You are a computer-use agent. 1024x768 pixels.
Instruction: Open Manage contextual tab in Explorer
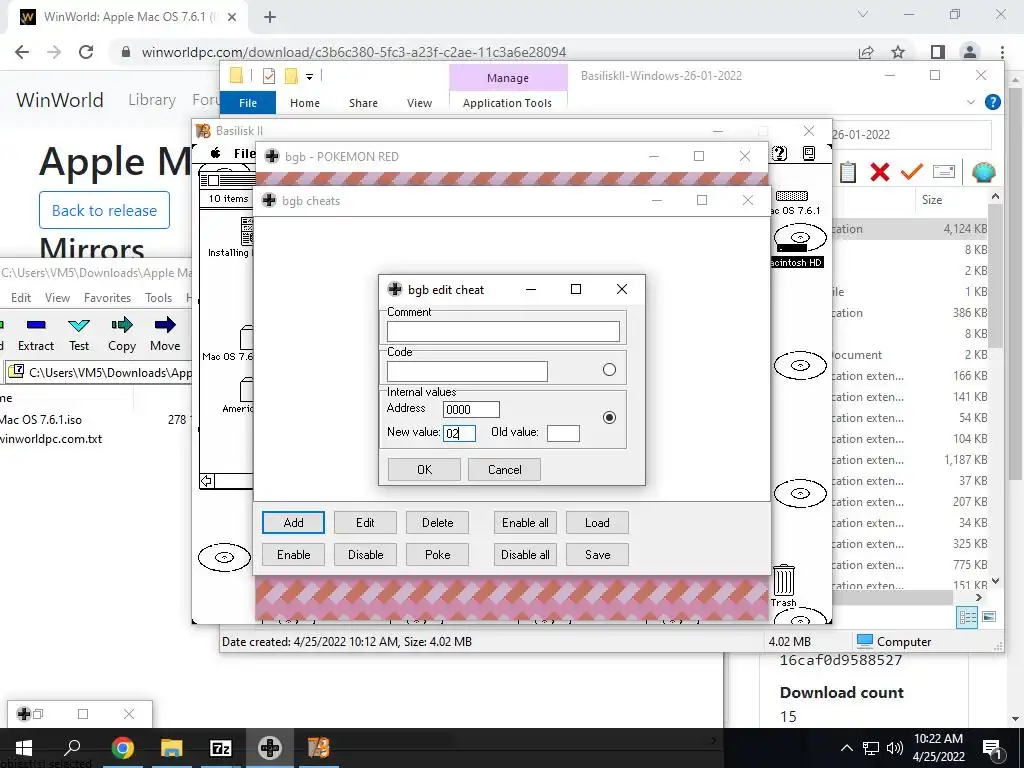click(507, 78)
